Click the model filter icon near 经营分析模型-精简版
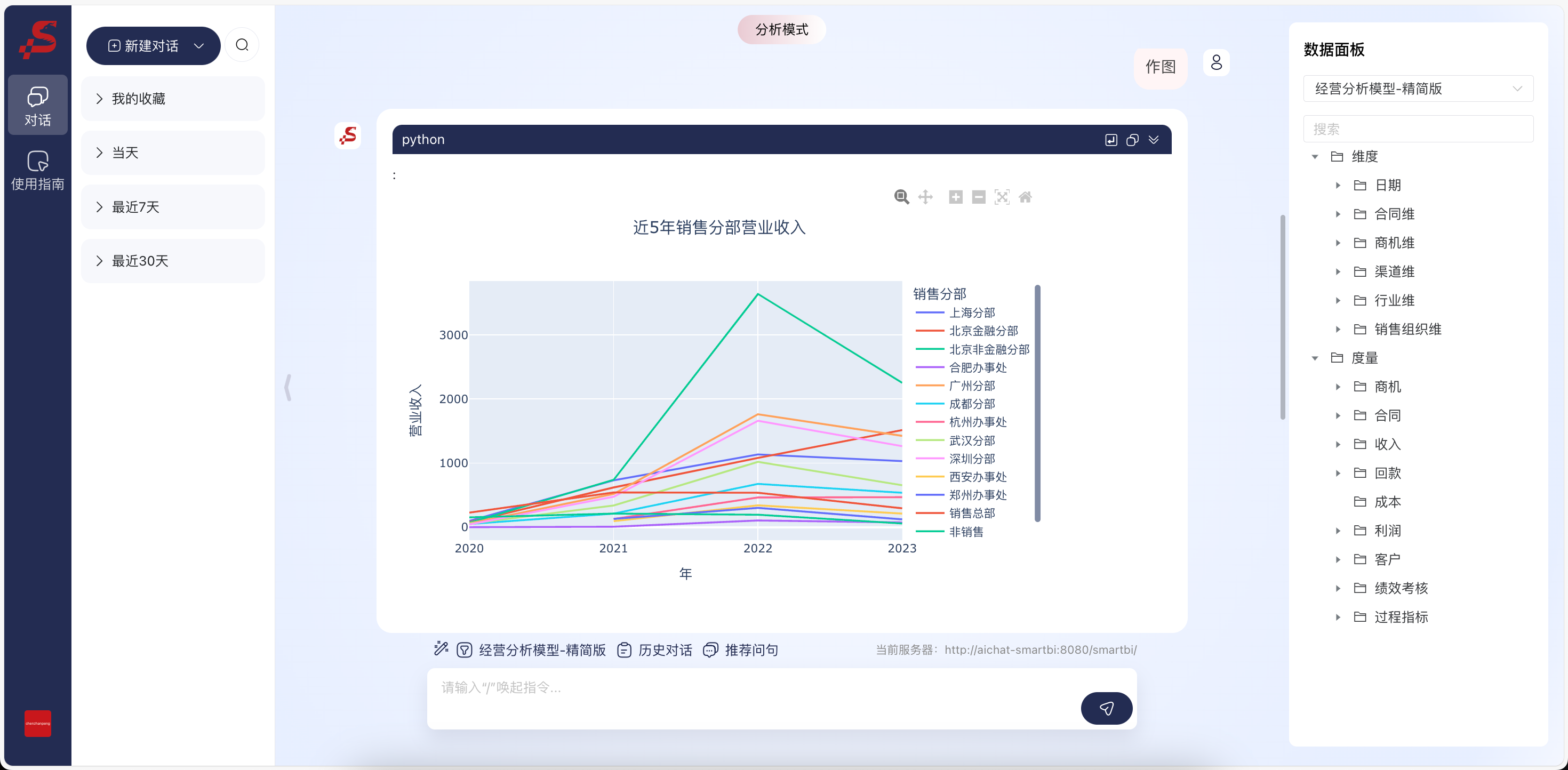Screen dimensions: 1568x770 pyautogui.click(x=465, y=650)
